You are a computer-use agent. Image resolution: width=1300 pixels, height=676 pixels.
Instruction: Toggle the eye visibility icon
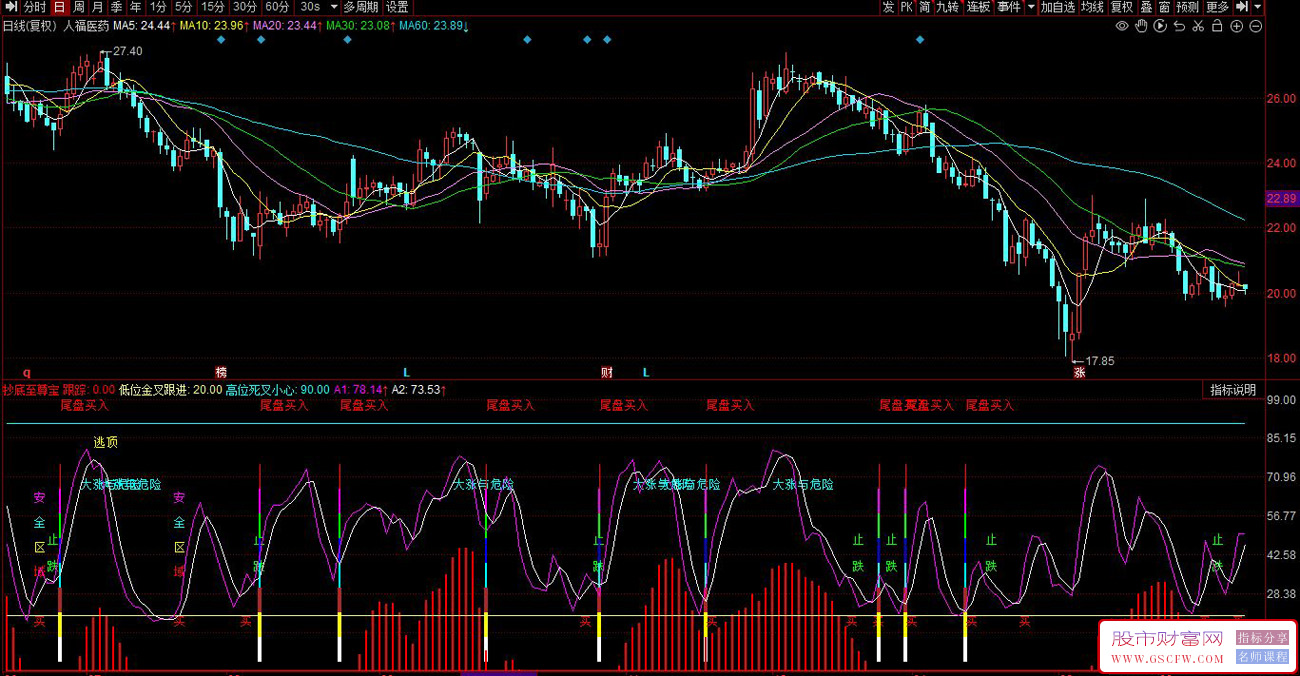(x=1122, y=26)
